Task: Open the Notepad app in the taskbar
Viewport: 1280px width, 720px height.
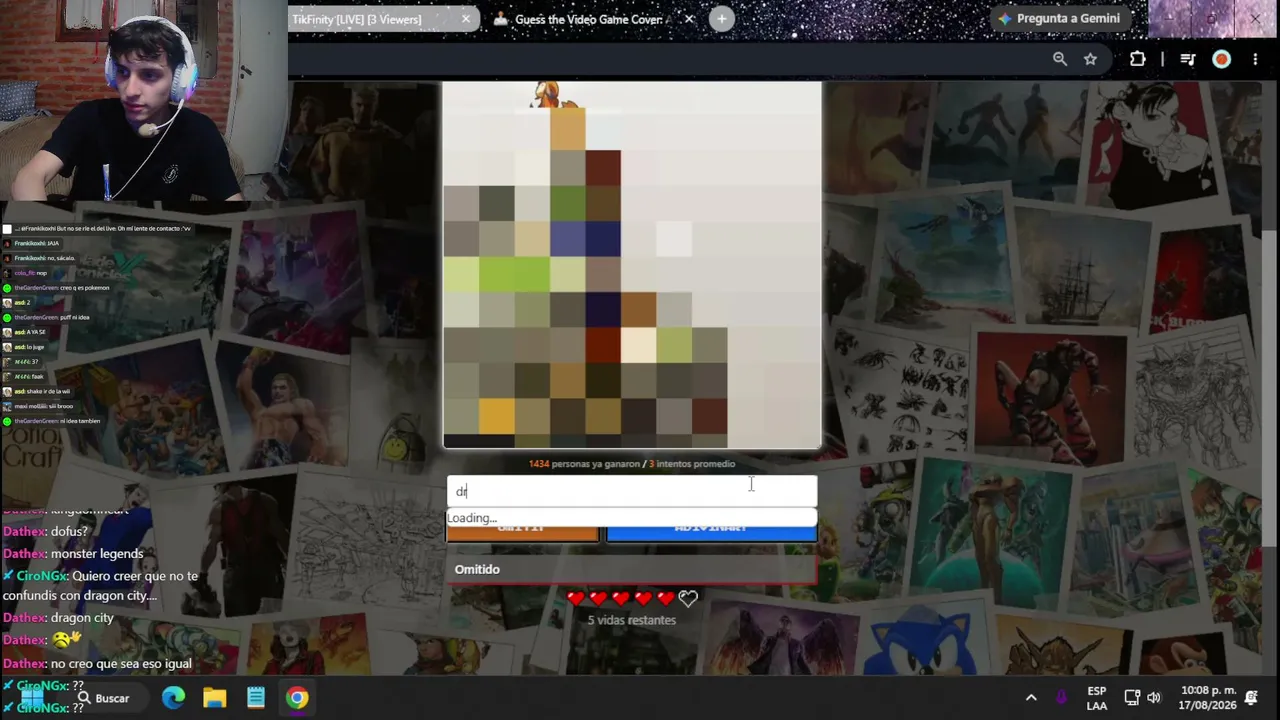Action: (256, 698)
